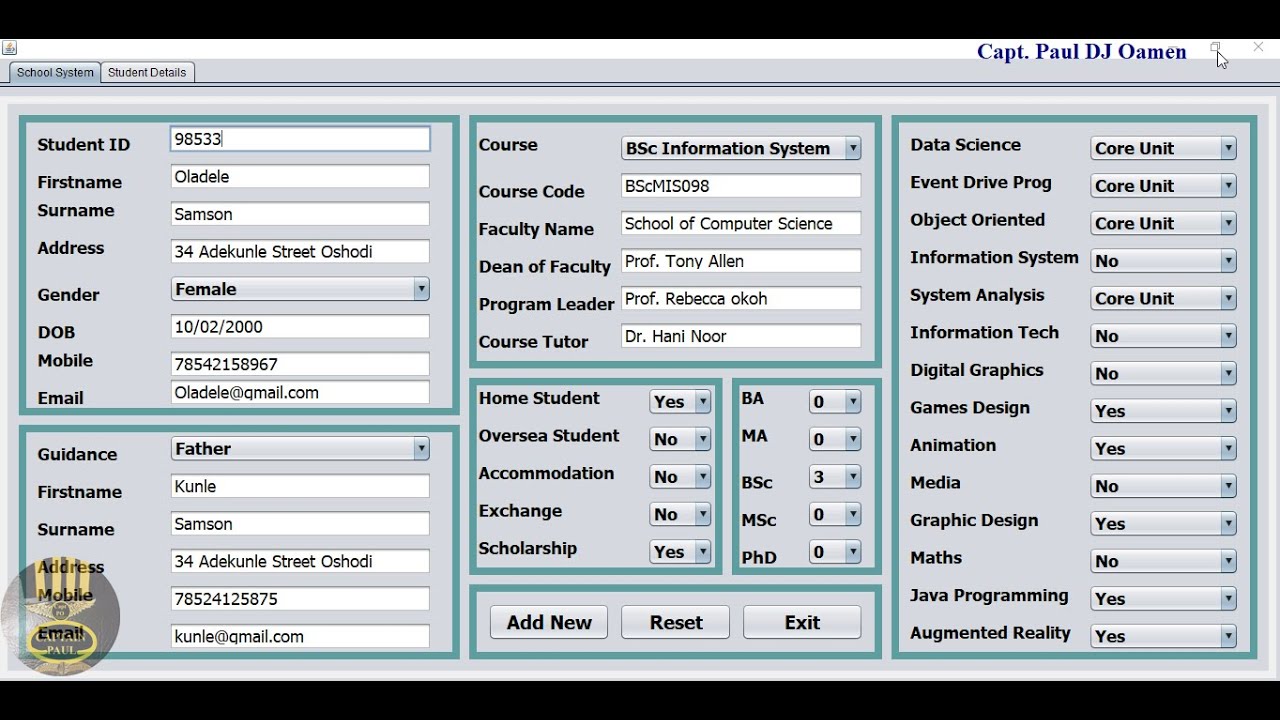Open the BA count dropdown
Image resolution: width=1280 pixels, height=720 pixels.
[x=835, y=402]
